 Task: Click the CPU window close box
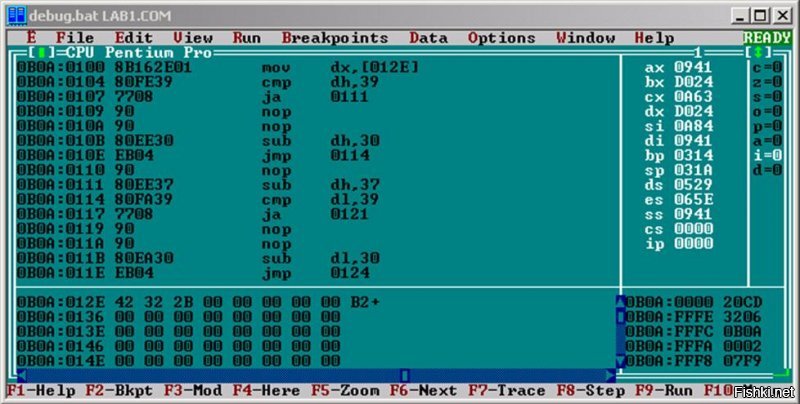(x=39, y=52)
